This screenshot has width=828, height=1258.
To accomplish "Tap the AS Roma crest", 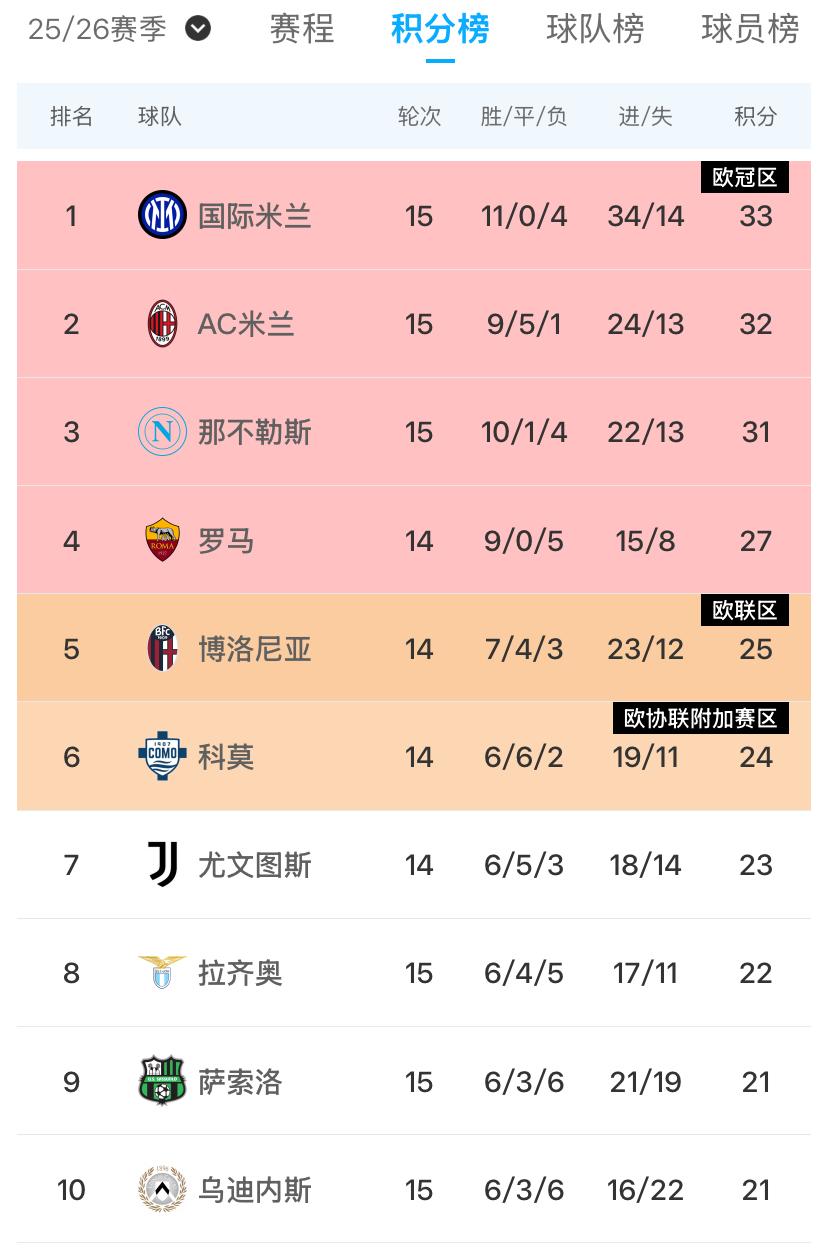I will tap(162, 540).
